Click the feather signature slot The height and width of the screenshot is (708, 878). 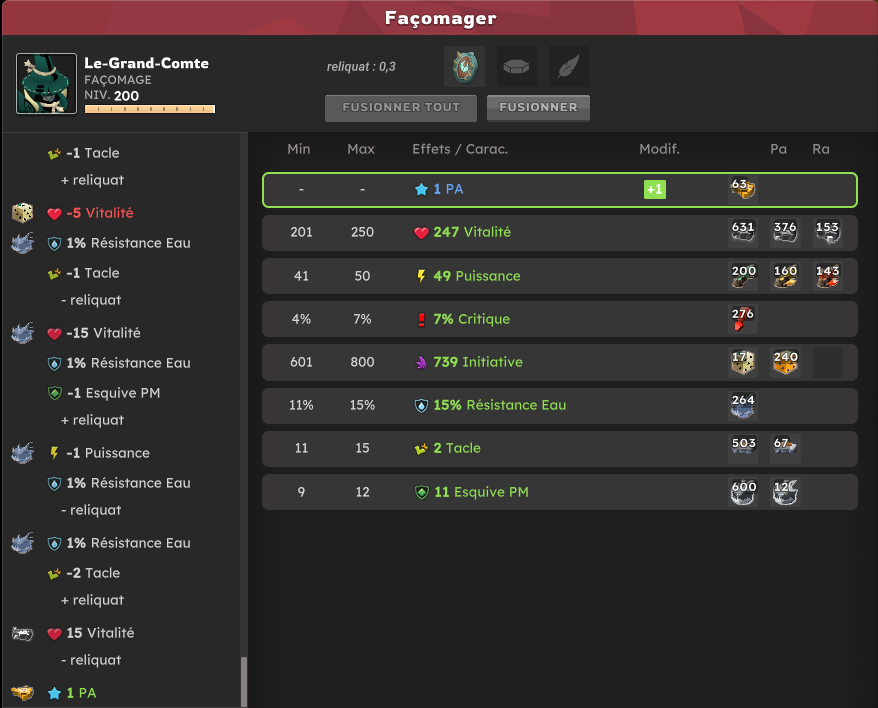point(568,67)
